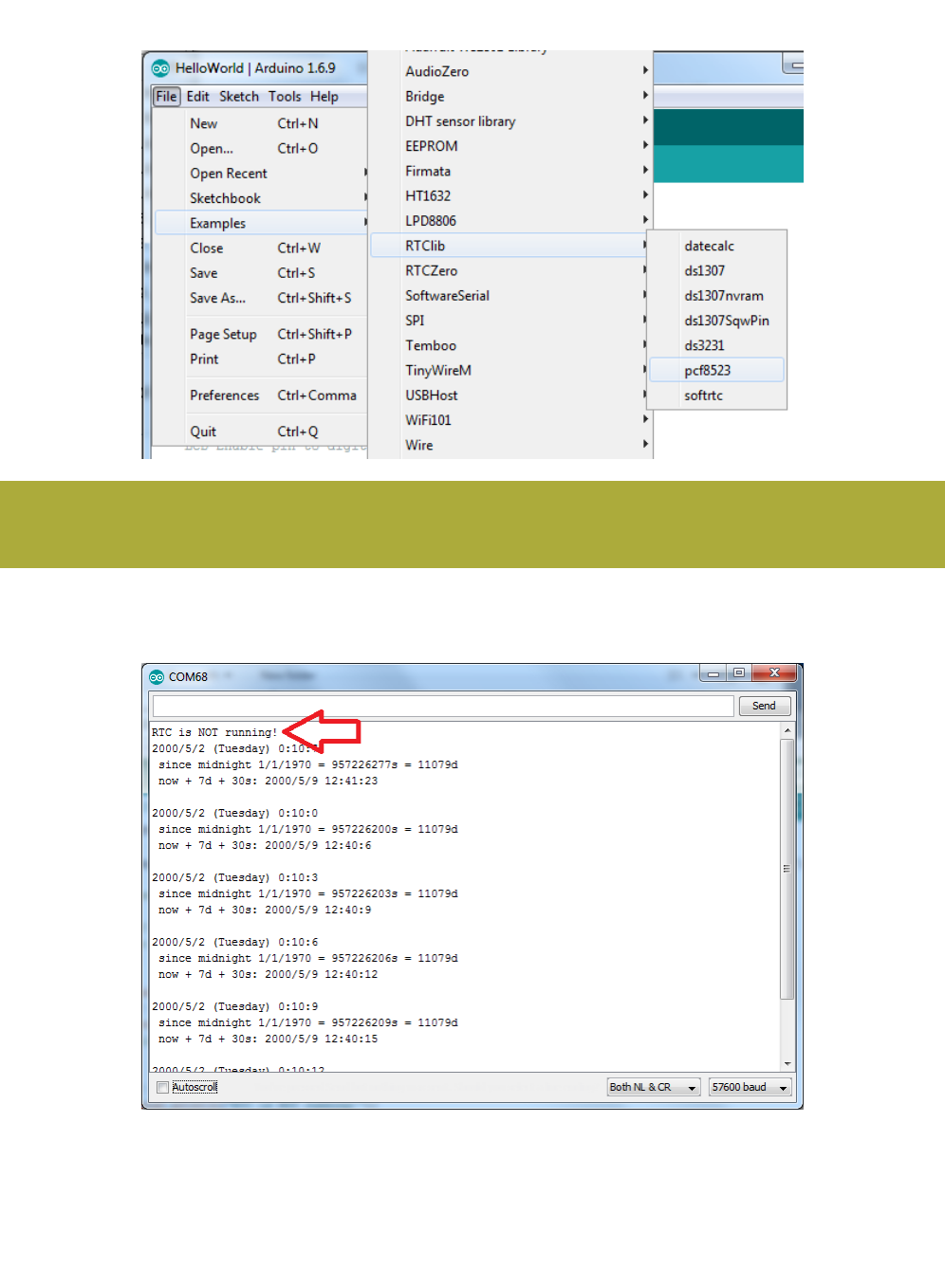Open the Help menu
Viewport: 945px width, 1288px height.
point(324,97)
